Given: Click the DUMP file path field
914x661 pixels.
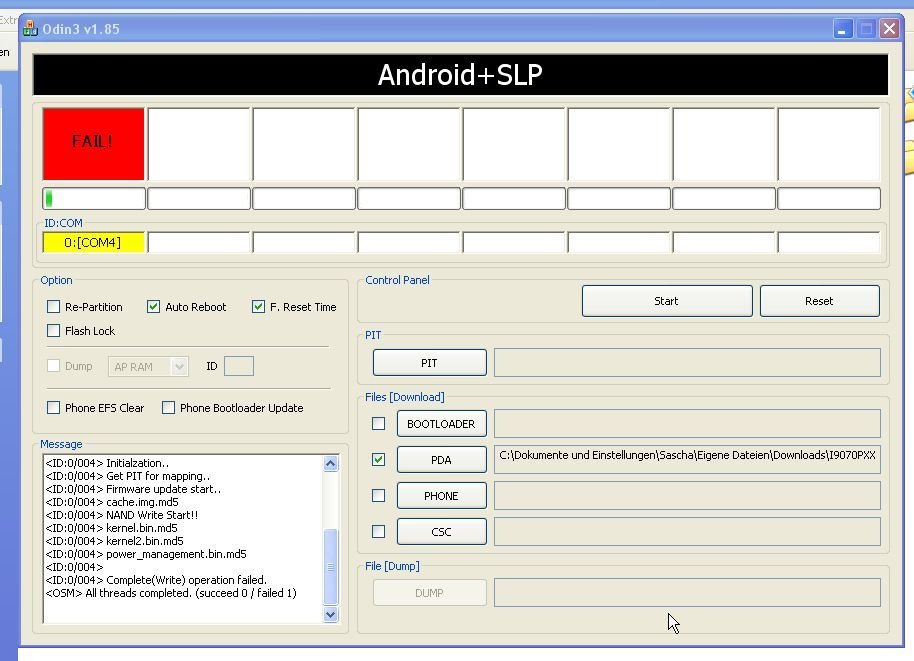Looking at the screenshot, I should (x=687, y=593).
